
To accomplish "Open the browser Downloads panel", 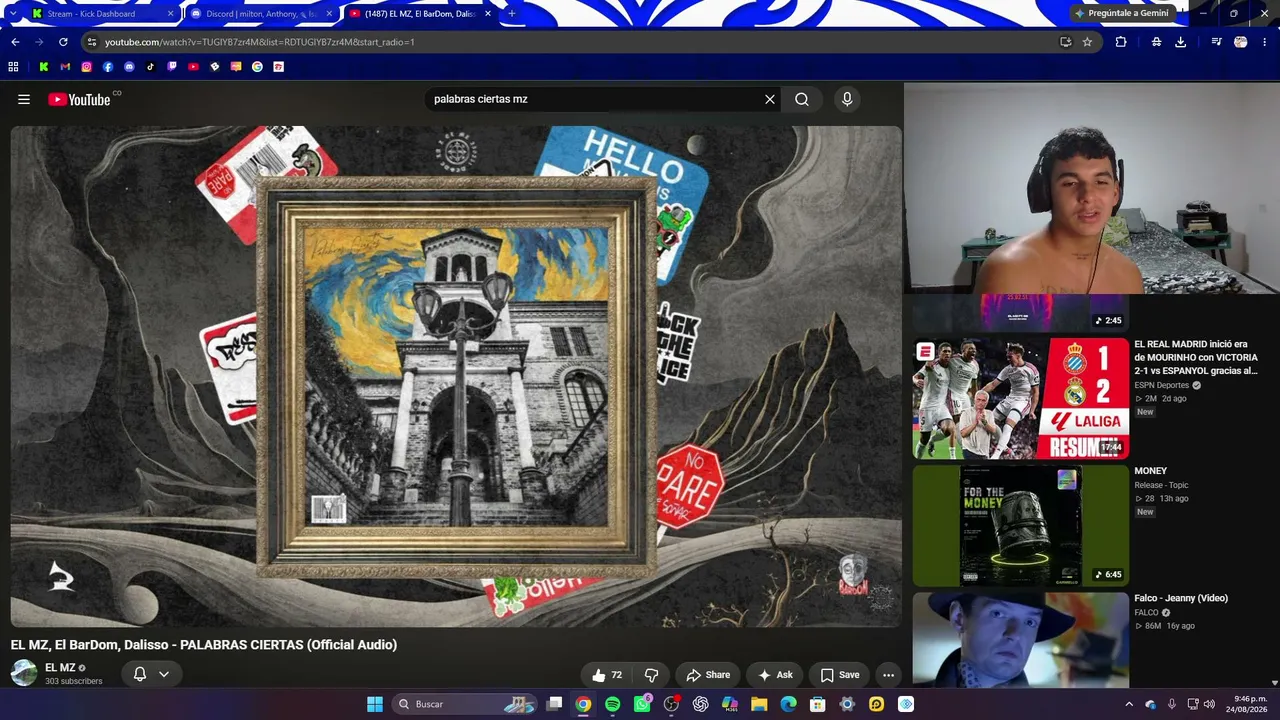I will coord(1181,42).
